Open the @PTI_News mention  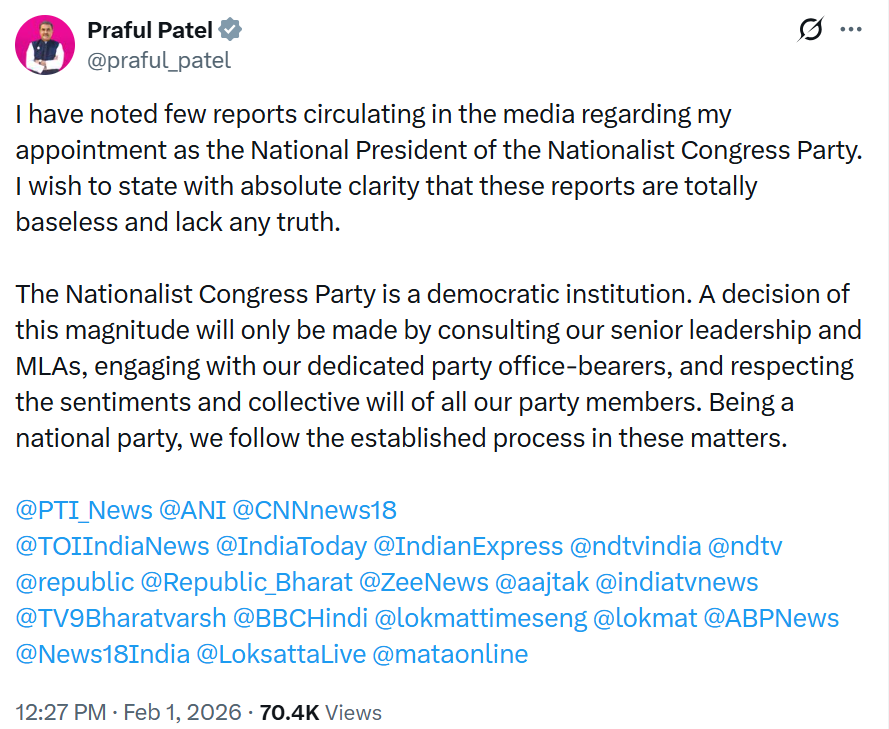click(x=84, y=510)
